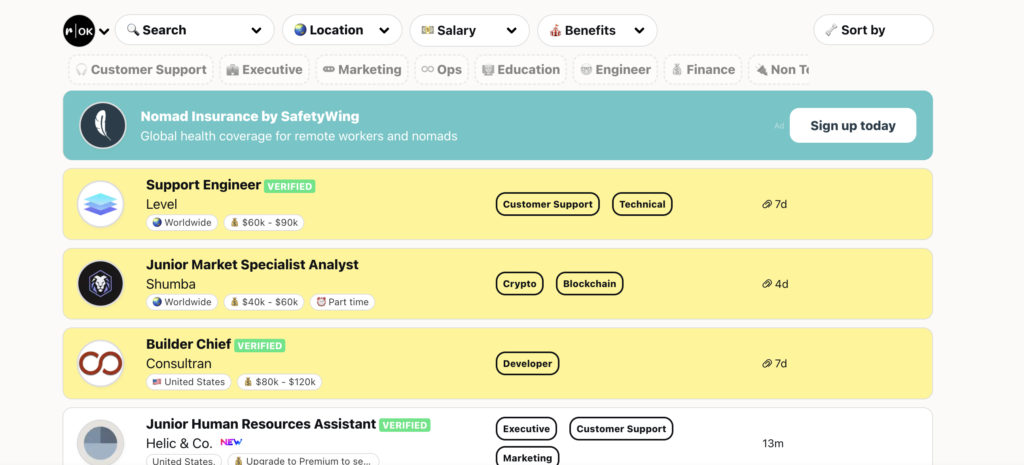Click the NEW badge beside Helic & Co.

point(231,442)
